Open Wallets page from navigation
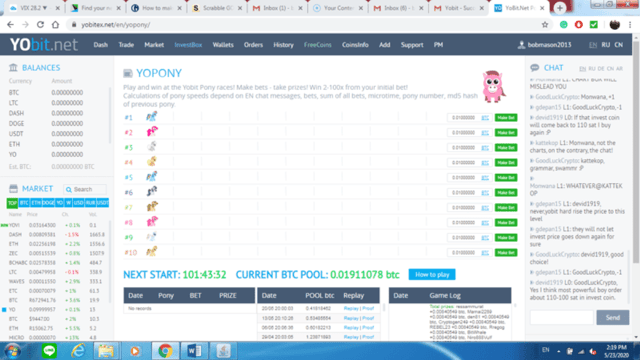The width and height of the screenshot is (640, 360). click(x=223, y=45)
